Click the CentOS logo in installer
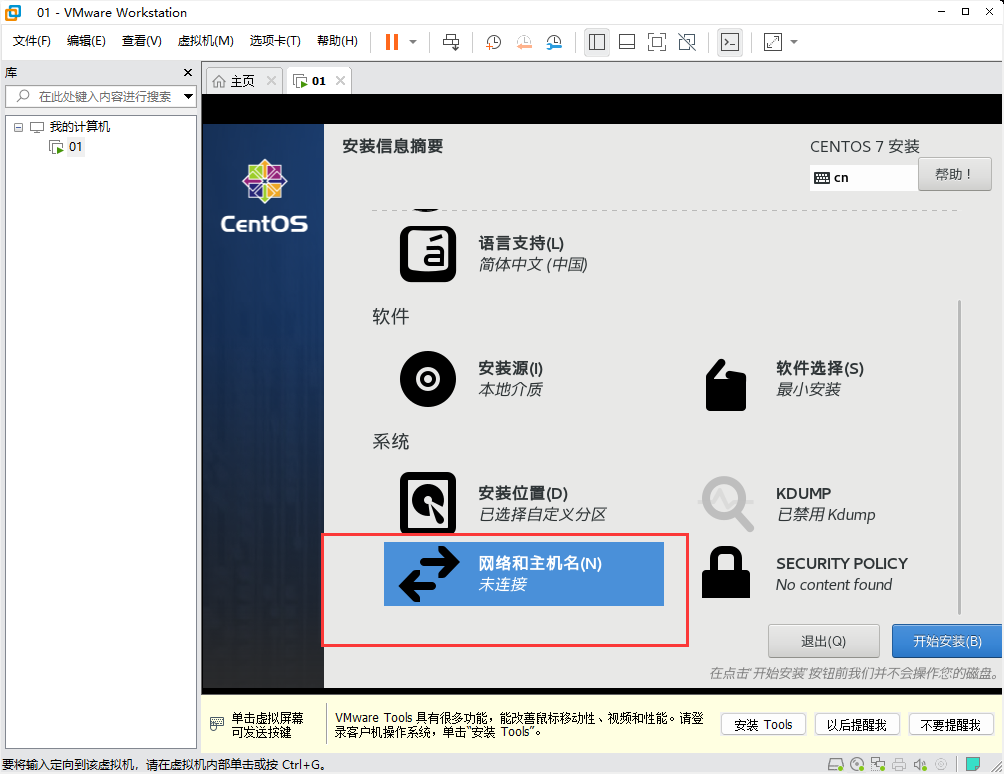Screen dimensions: 1004x774 pyautogui.click(x=264, y=197)
